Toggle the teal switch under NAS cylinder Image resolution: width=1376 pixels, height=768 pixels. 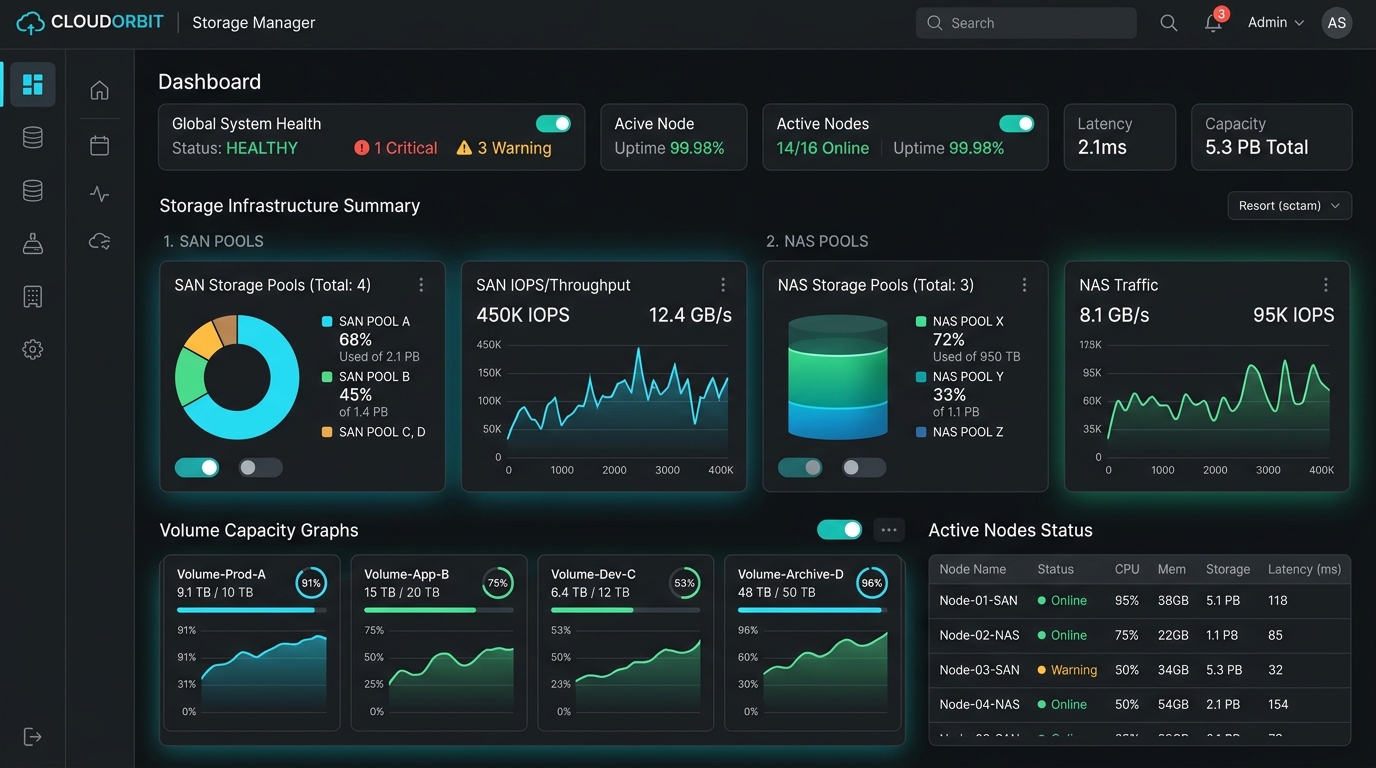(800, 467)
